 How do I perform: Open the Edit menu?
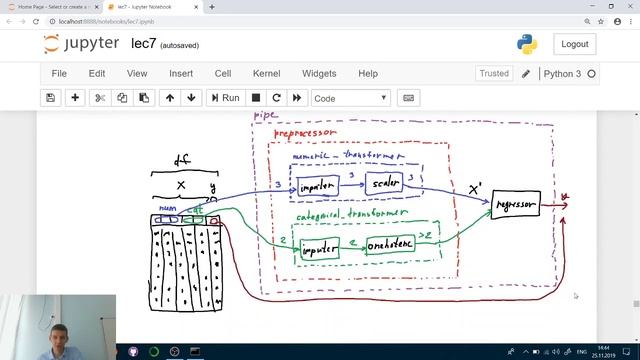pos(97,73)
